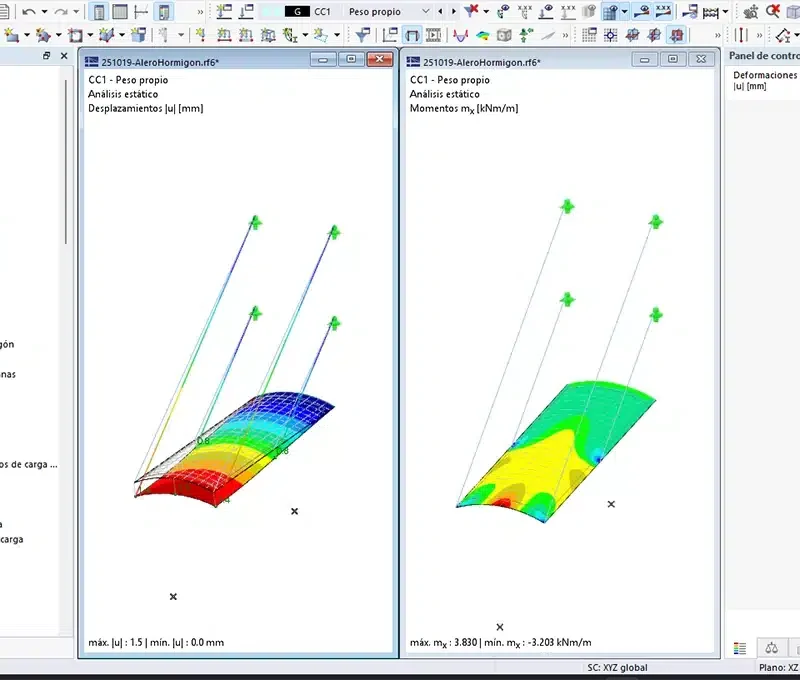Toggle result diagram eye icon
The width and height of the screenshot is (800, 680).
pos(641,11)
